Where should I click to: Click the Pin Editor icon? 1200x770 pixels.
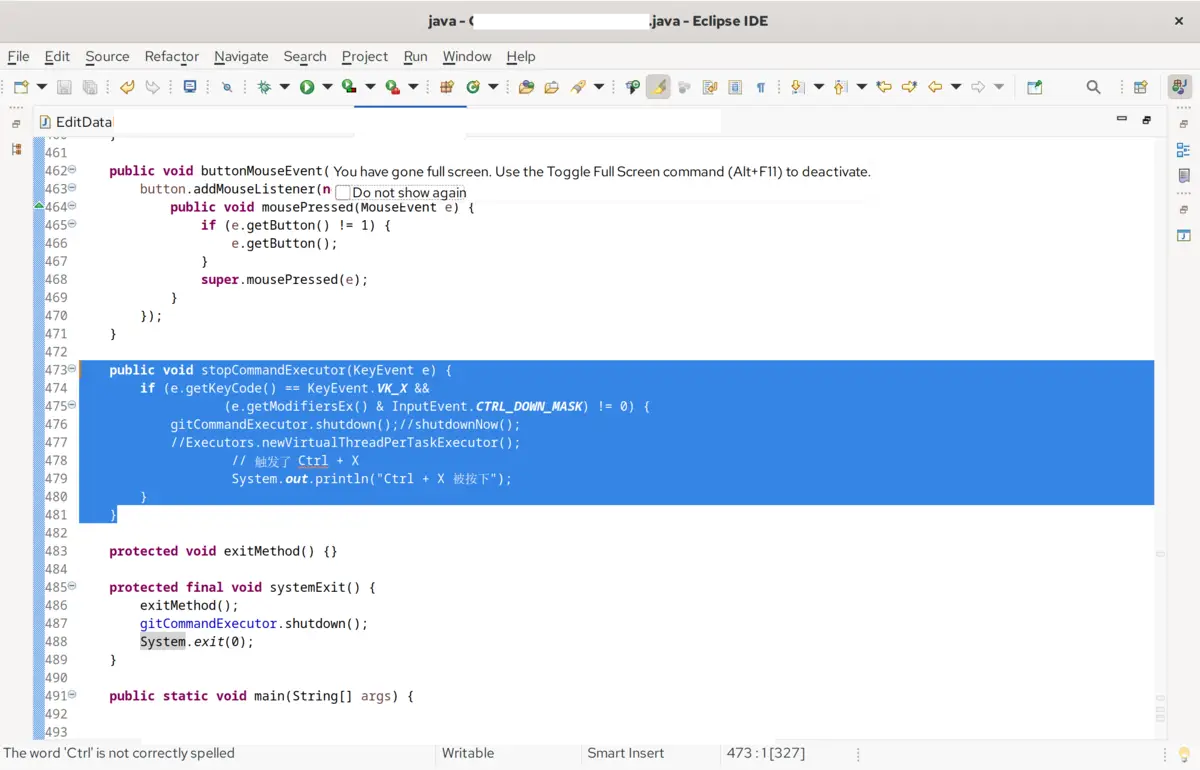click(x=1035, y=87)
